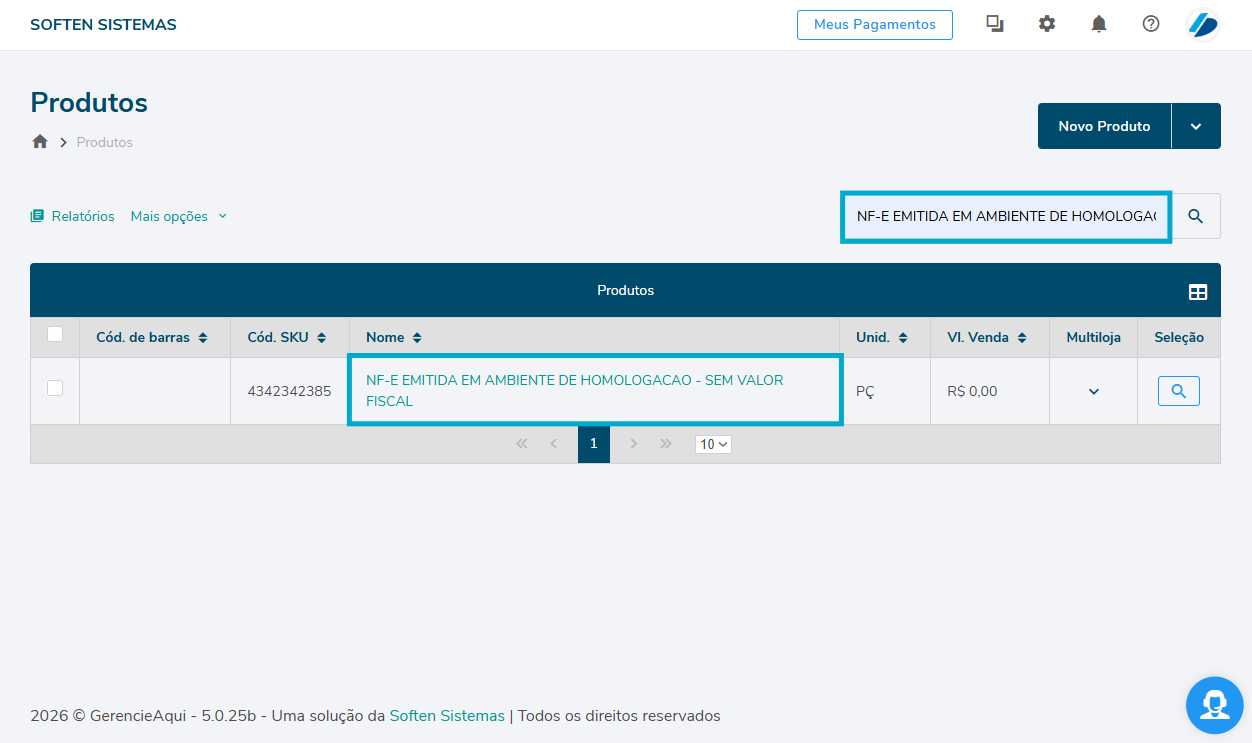Viewport: 1252px width, 743px height.
Task: Expand the Multiloja chevron in product row
Action: [1093, 391]
